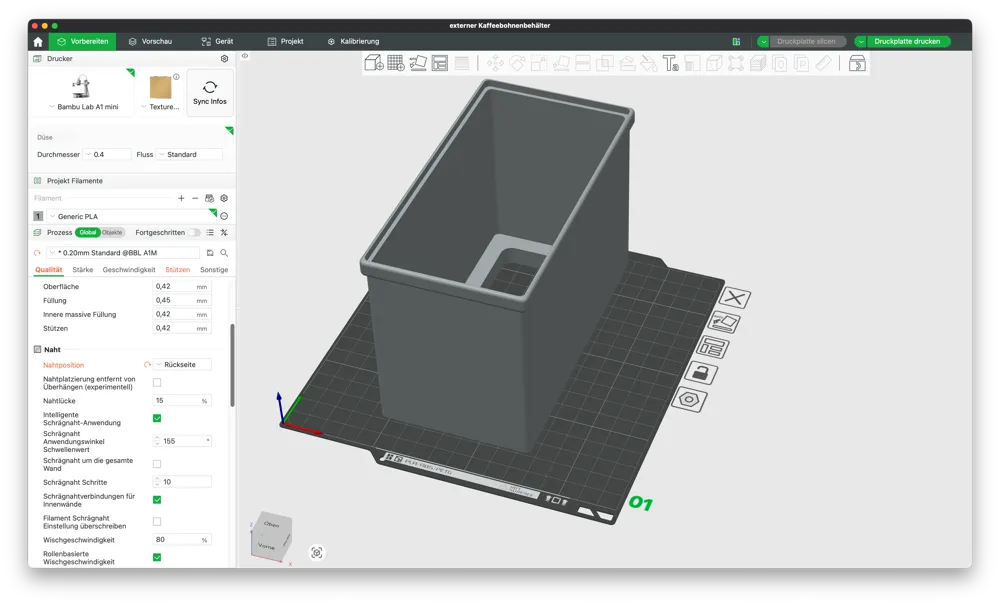Open the Durchmesser 0.4 nozzle dropdown

click(107, 154)
